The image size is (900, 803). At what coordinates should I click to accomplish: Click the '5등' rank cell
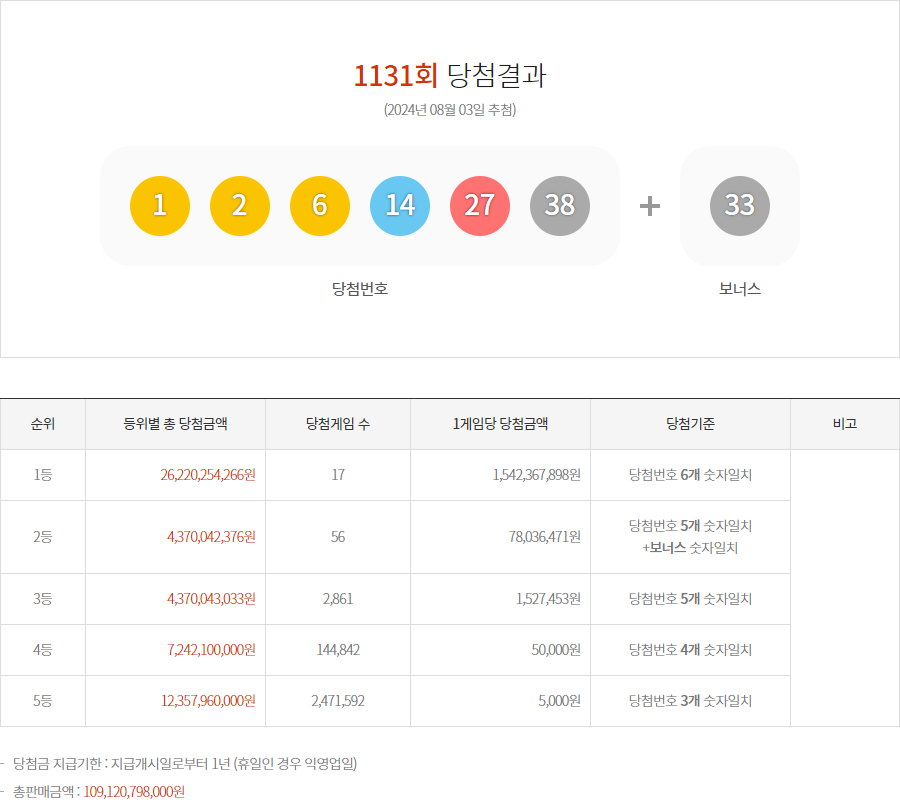pos(42,701)
